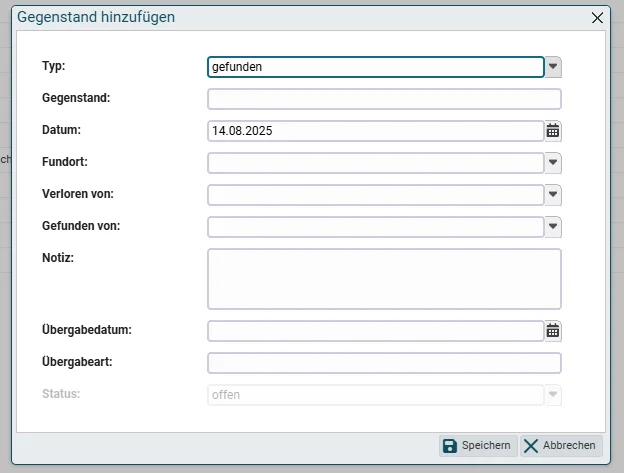Click the Gefunden von: label
The image size is (624, 473).
(81, 226)
